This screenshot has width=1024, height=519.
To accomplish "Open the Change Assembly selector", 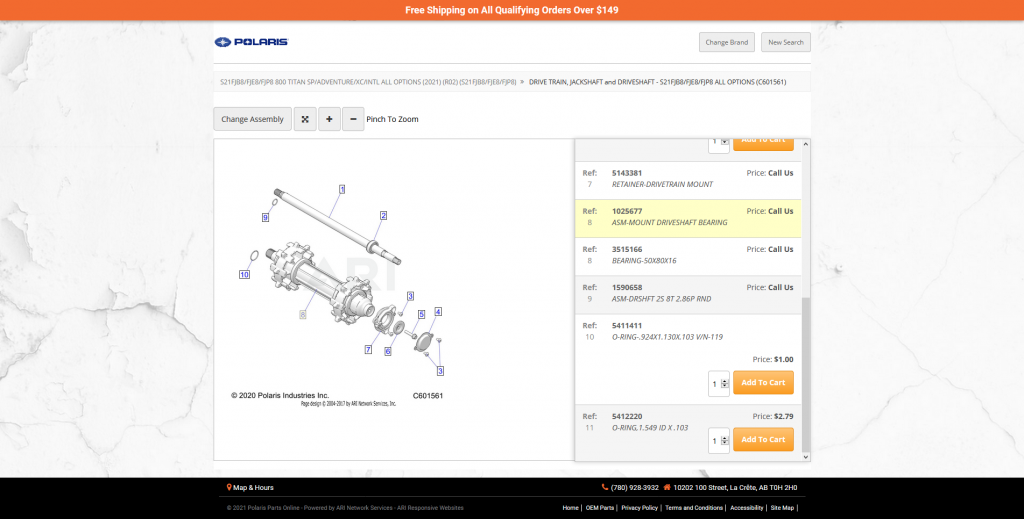I will point(252,119).
